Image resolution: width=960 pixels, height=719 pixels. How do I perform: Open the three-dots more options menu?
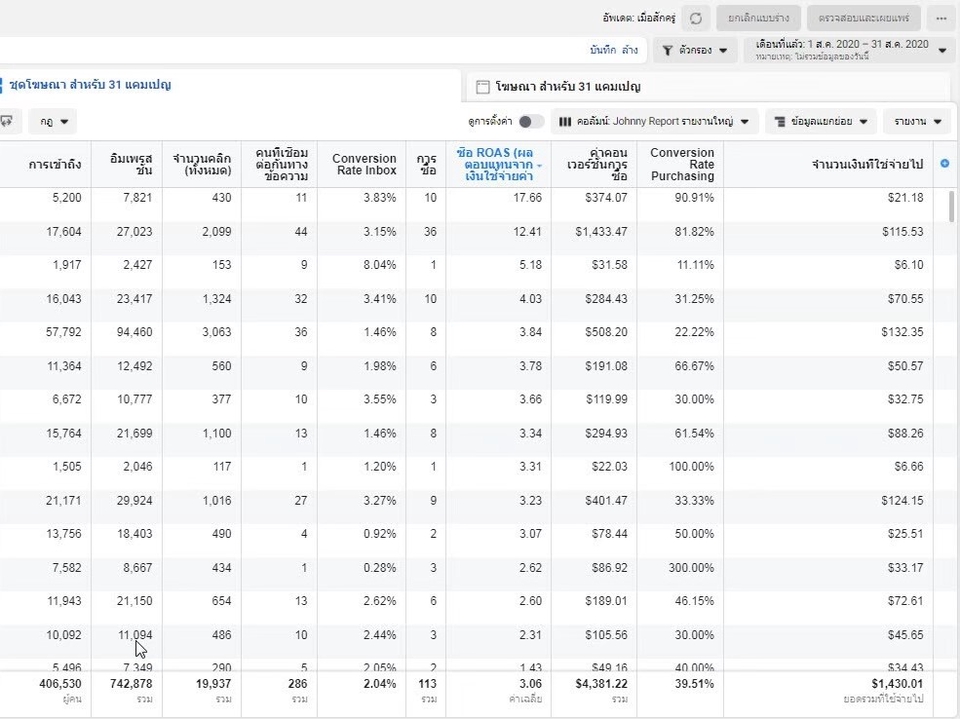click(x=941, y=18)
